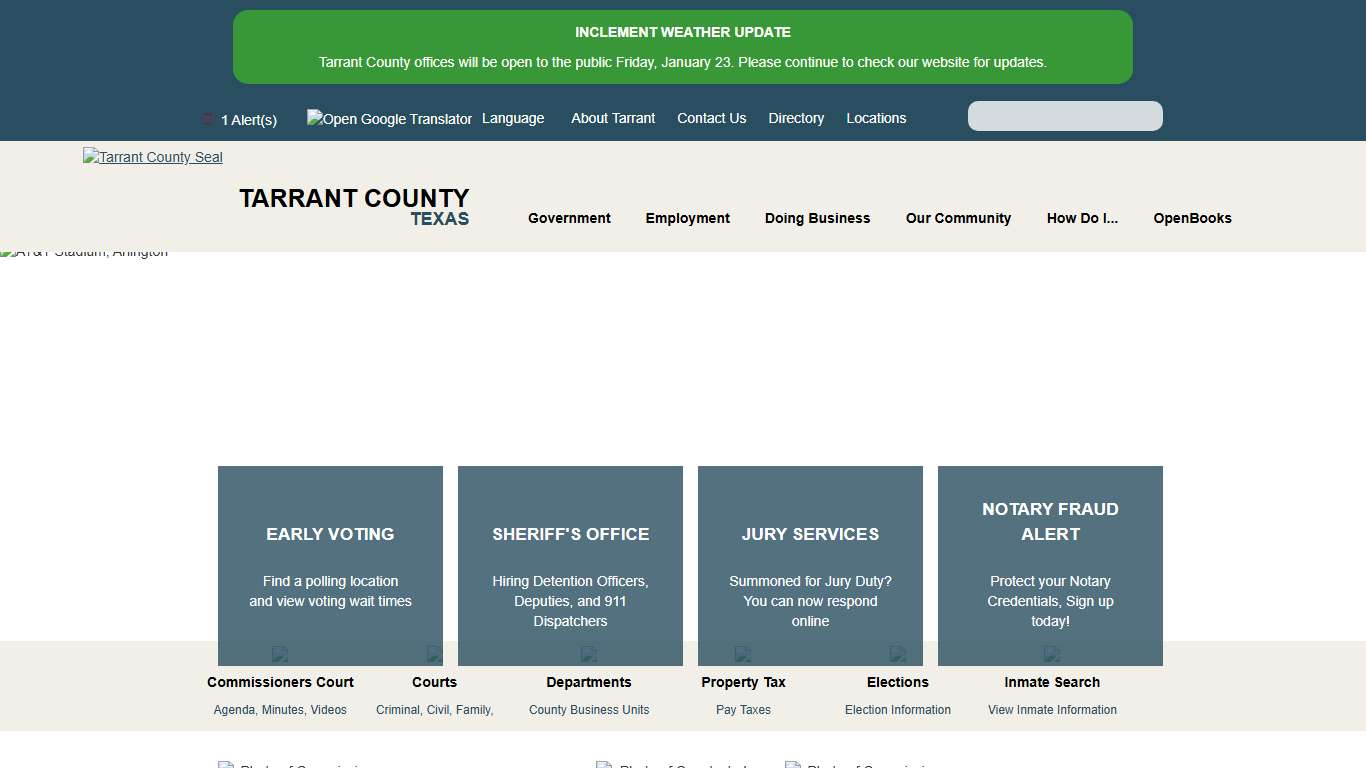Open Agenda, Minutes, Videos link
The image size is (1366, 768).
click(280, 709)
